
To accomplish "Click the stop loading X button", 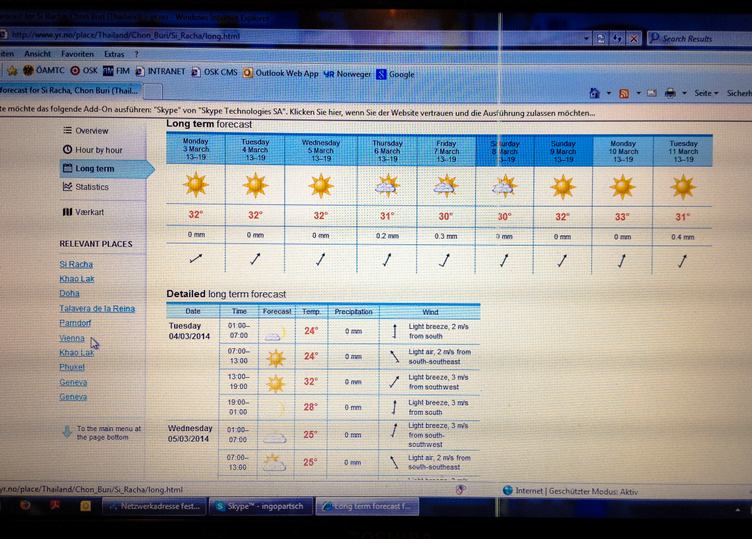I will click(634, 38).
